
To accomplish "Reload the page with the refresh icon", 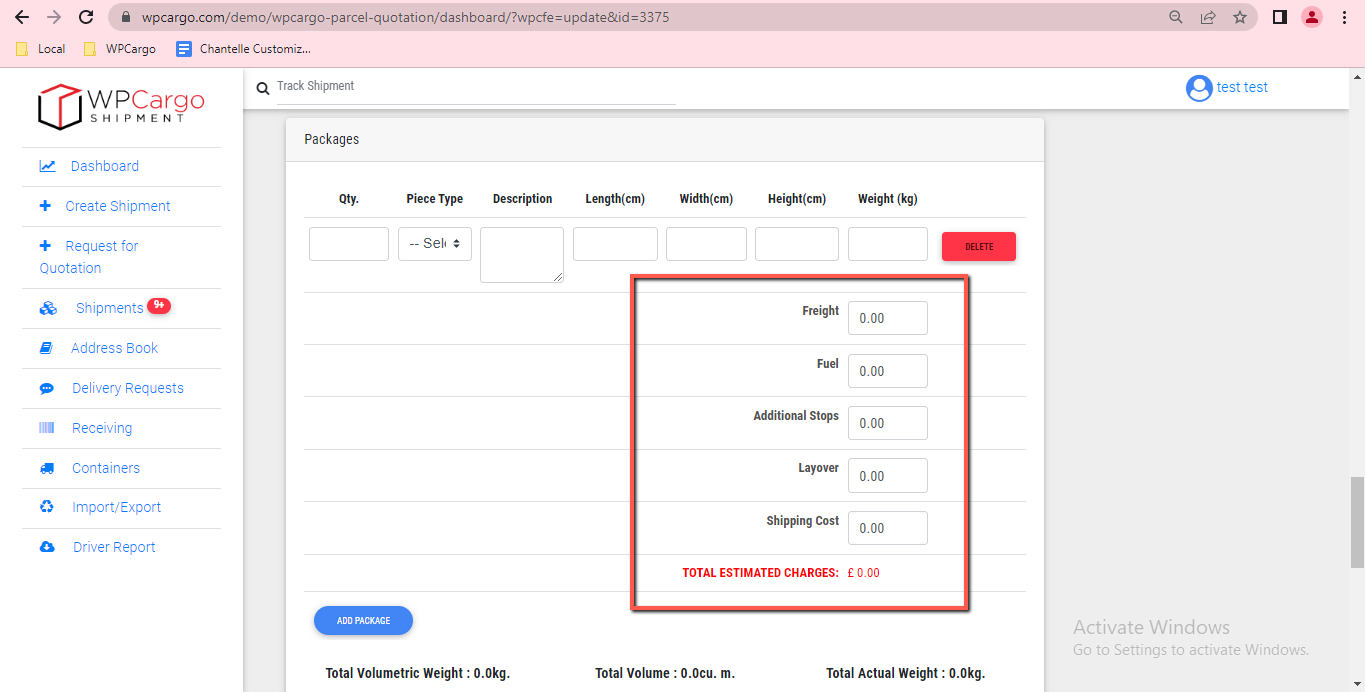I will [x=86, y=17].
